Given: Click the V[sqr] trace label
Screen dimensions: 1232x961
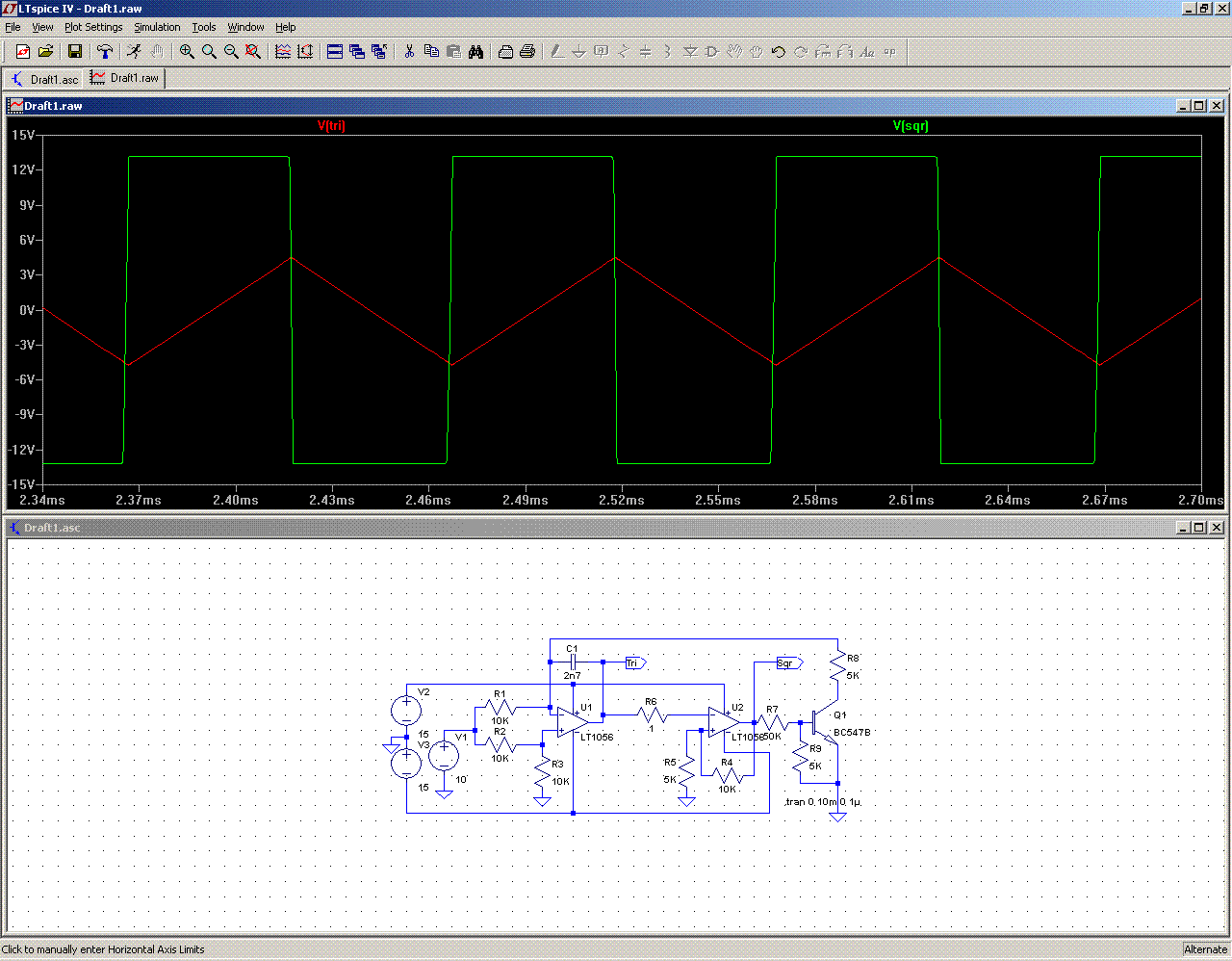Looking at the screenshot, I should [911, 126].
